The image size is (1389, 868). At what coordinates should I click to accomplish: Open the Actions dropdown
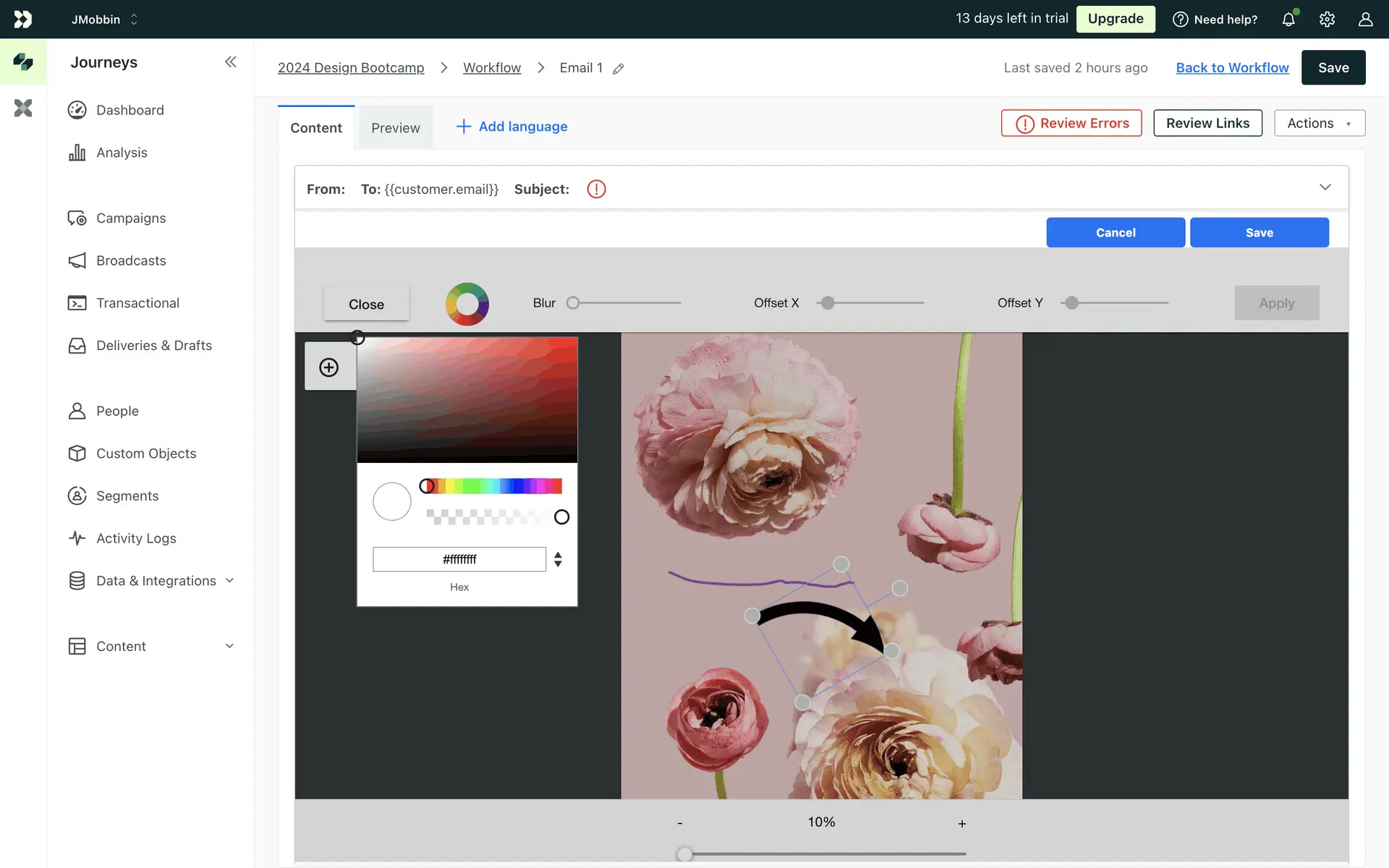(x=1319, y=123)
